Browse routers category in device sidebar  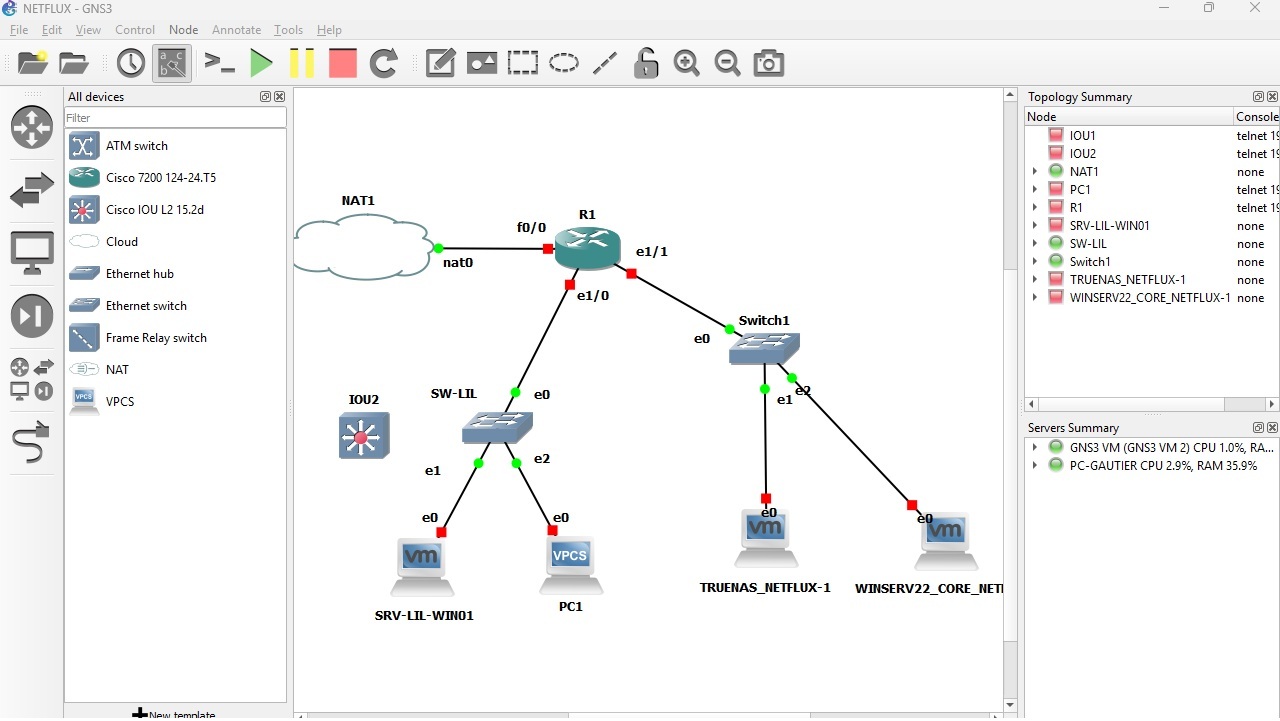31,127
